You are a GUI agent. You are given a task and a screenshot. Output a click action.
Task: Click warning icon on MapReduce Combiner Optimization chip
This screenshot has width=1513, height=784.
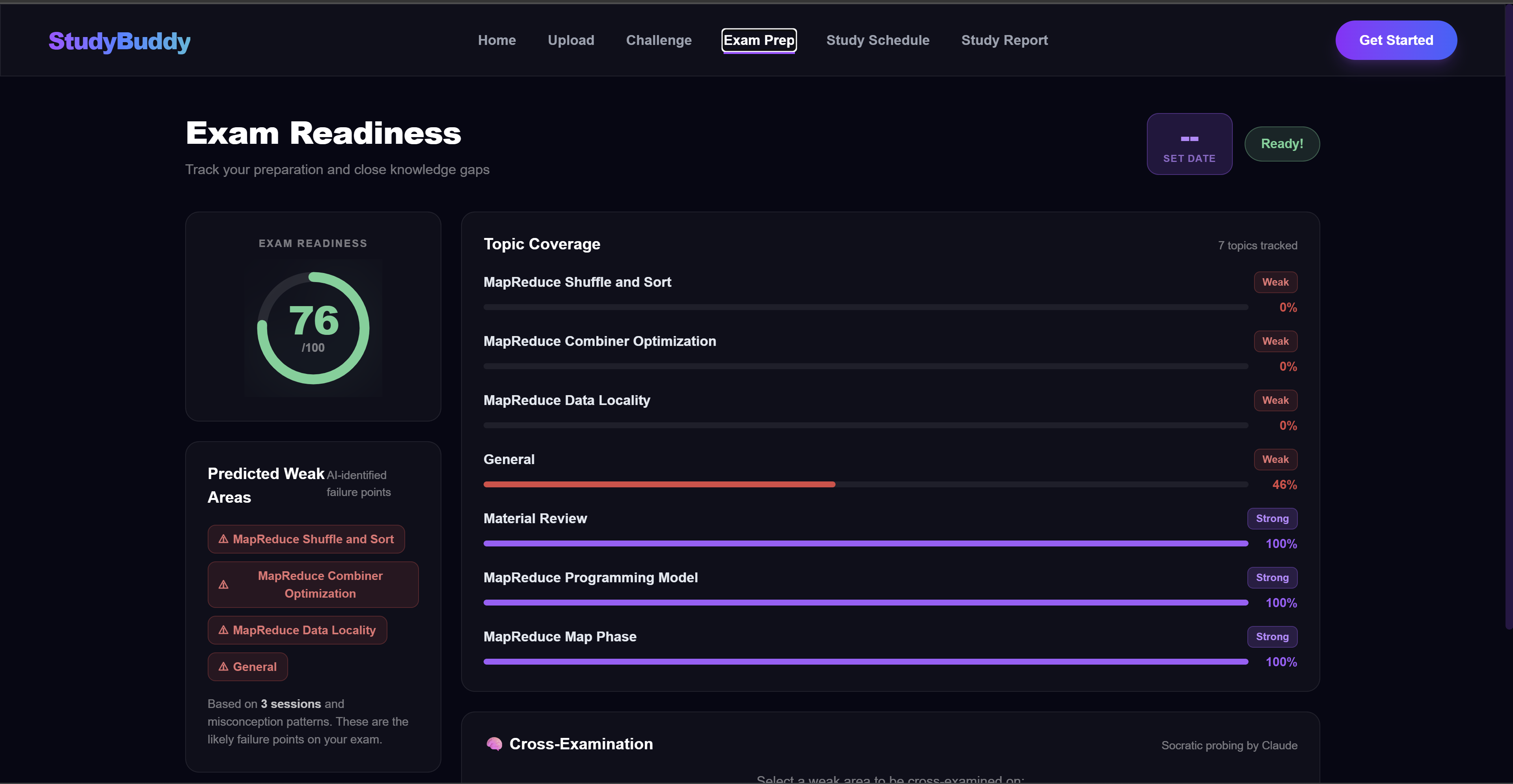pos(223,585)
